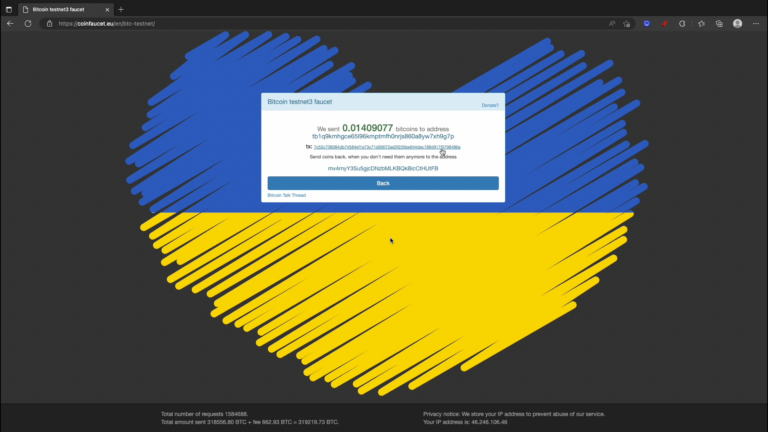Add this page to favorites
768x432 pixels.
click(x=627, y=23)
